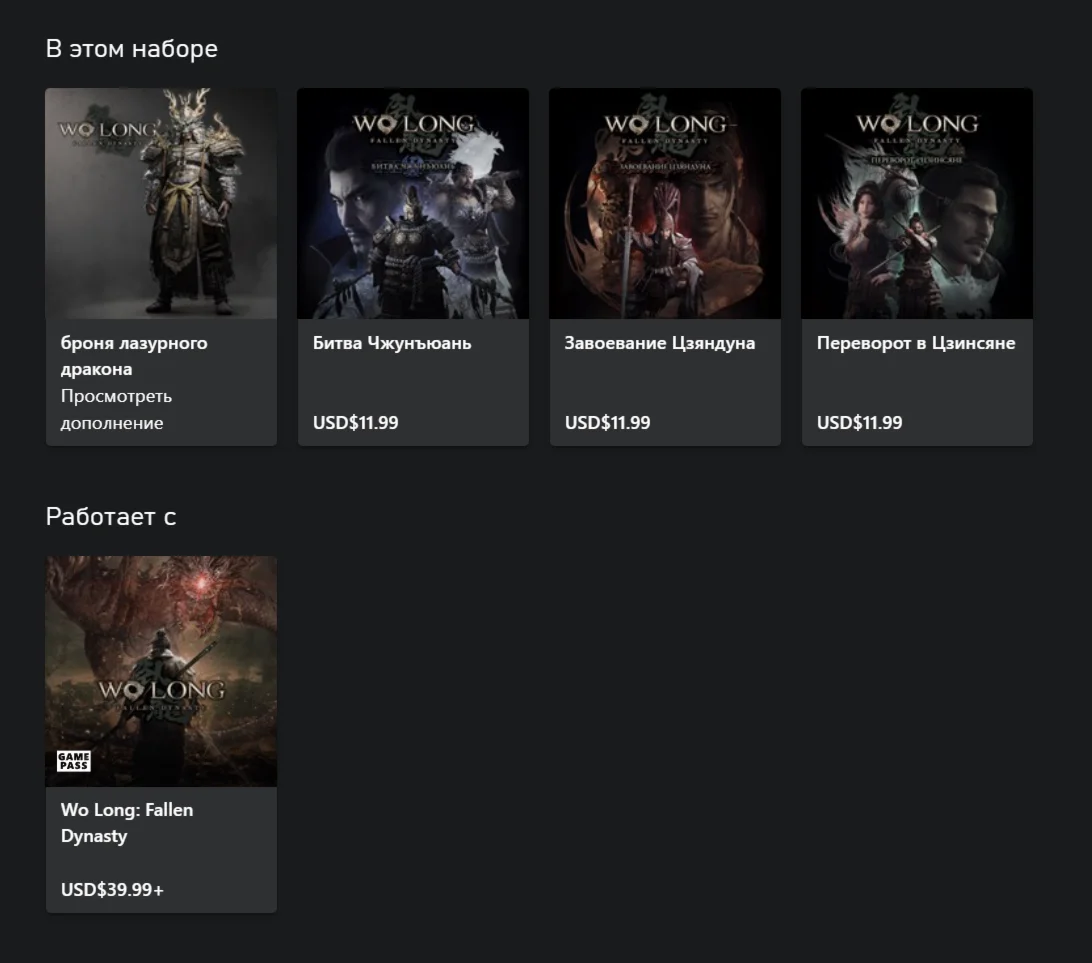Click the В этом наборе section heading
This screenshot has width=1092, height=963.
point(131,48)
